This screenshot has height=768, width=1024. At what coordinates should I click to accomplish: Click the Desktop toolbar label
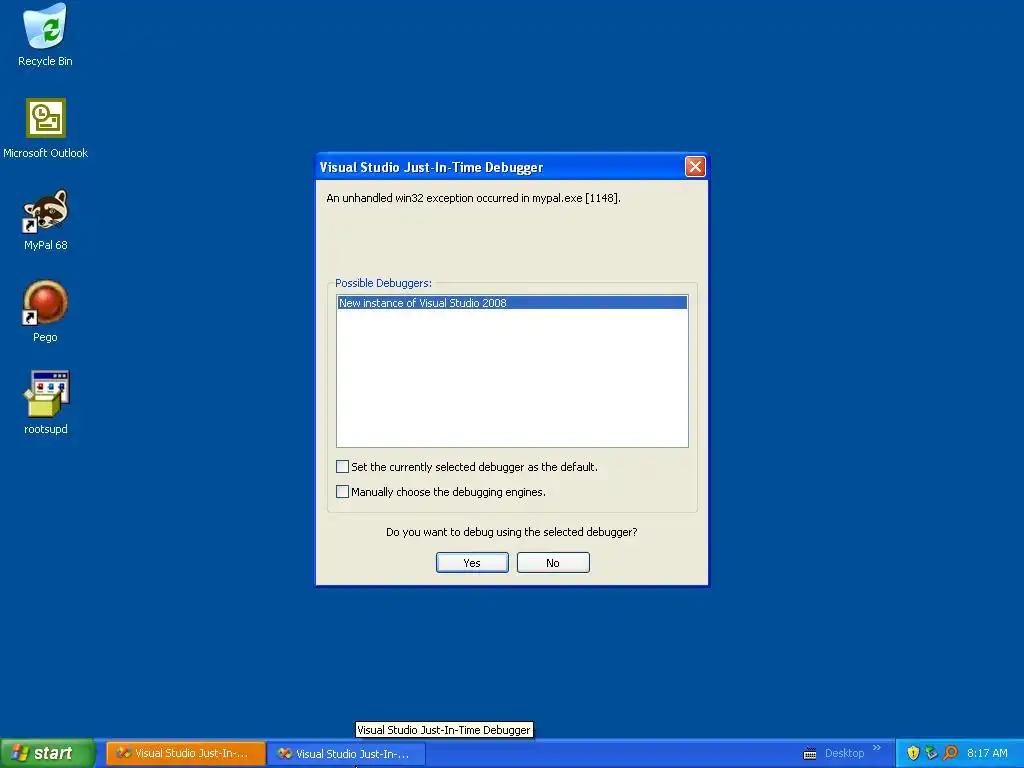coord(844,753)
